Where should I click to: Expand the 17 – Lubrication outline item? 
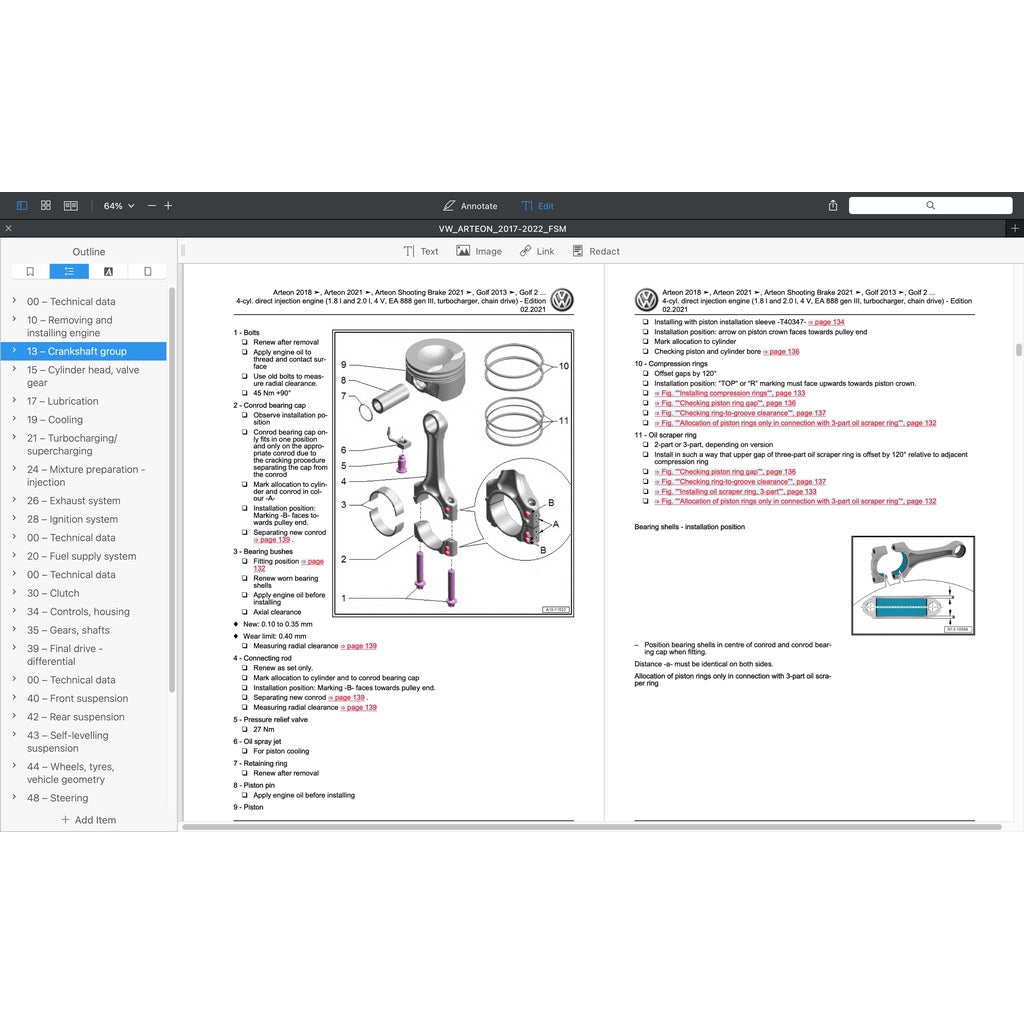tap(14, 401)
